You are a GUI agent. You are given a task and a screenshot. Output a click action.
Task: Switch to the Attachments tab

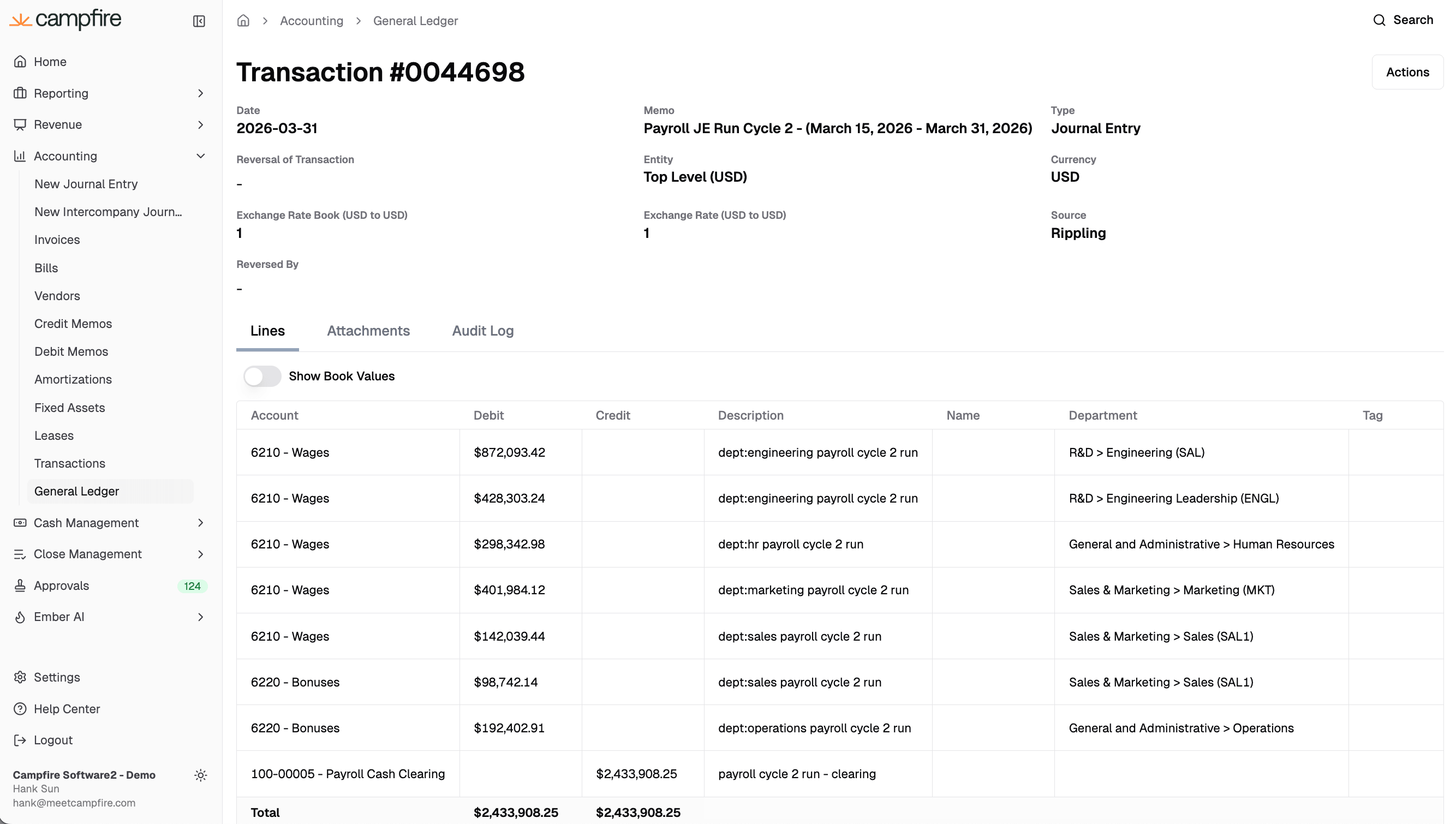coord(368,331)
